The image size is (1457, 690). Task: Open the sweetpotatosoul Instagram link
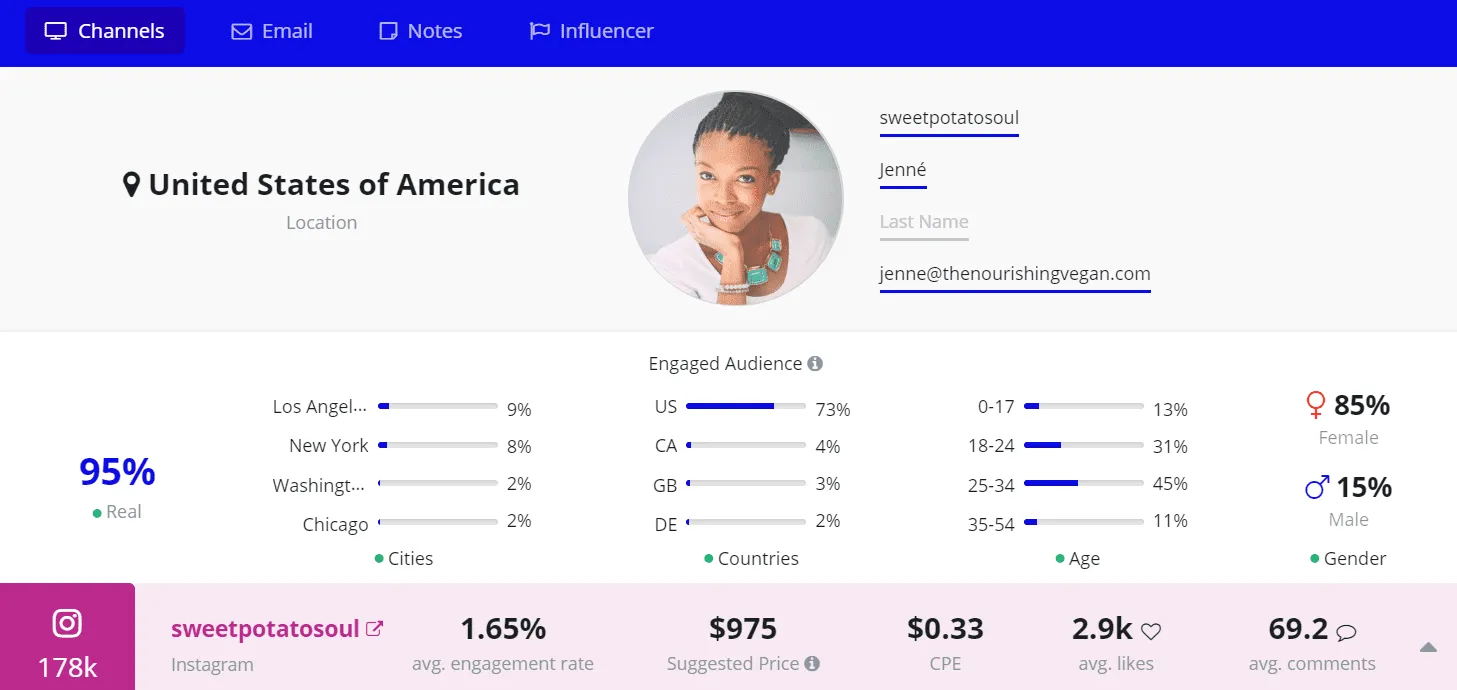click(x=265, y=629)
